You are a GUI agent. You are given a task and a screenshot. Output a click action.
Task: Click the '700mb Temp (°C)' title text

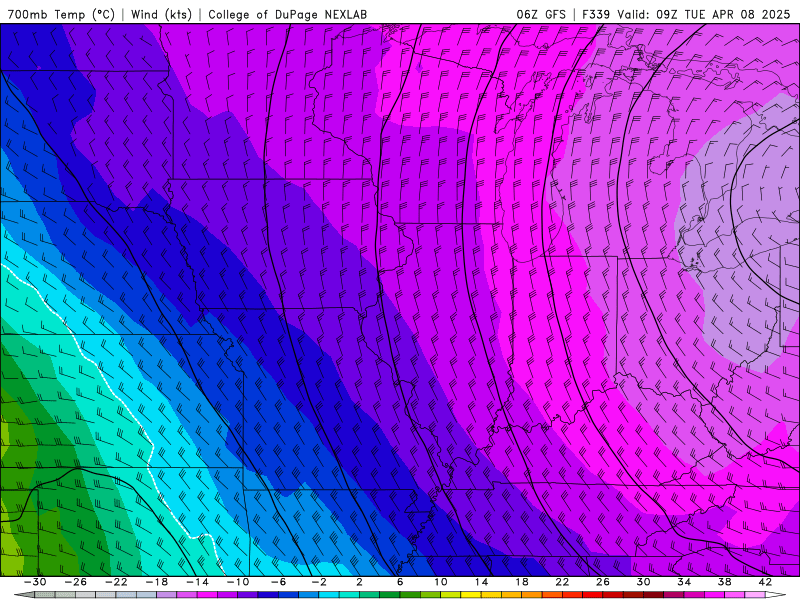pos(61,14)
